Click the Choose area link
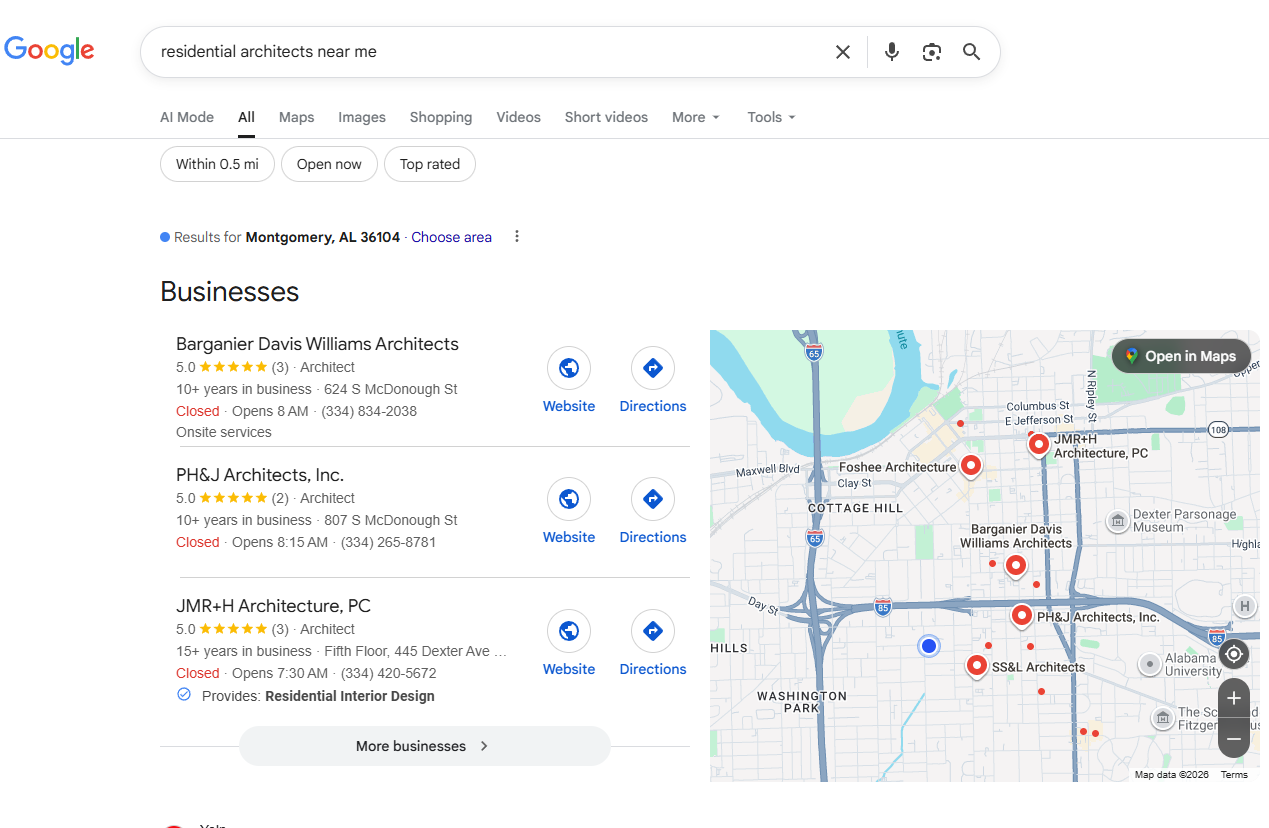 tap(451, 237)
